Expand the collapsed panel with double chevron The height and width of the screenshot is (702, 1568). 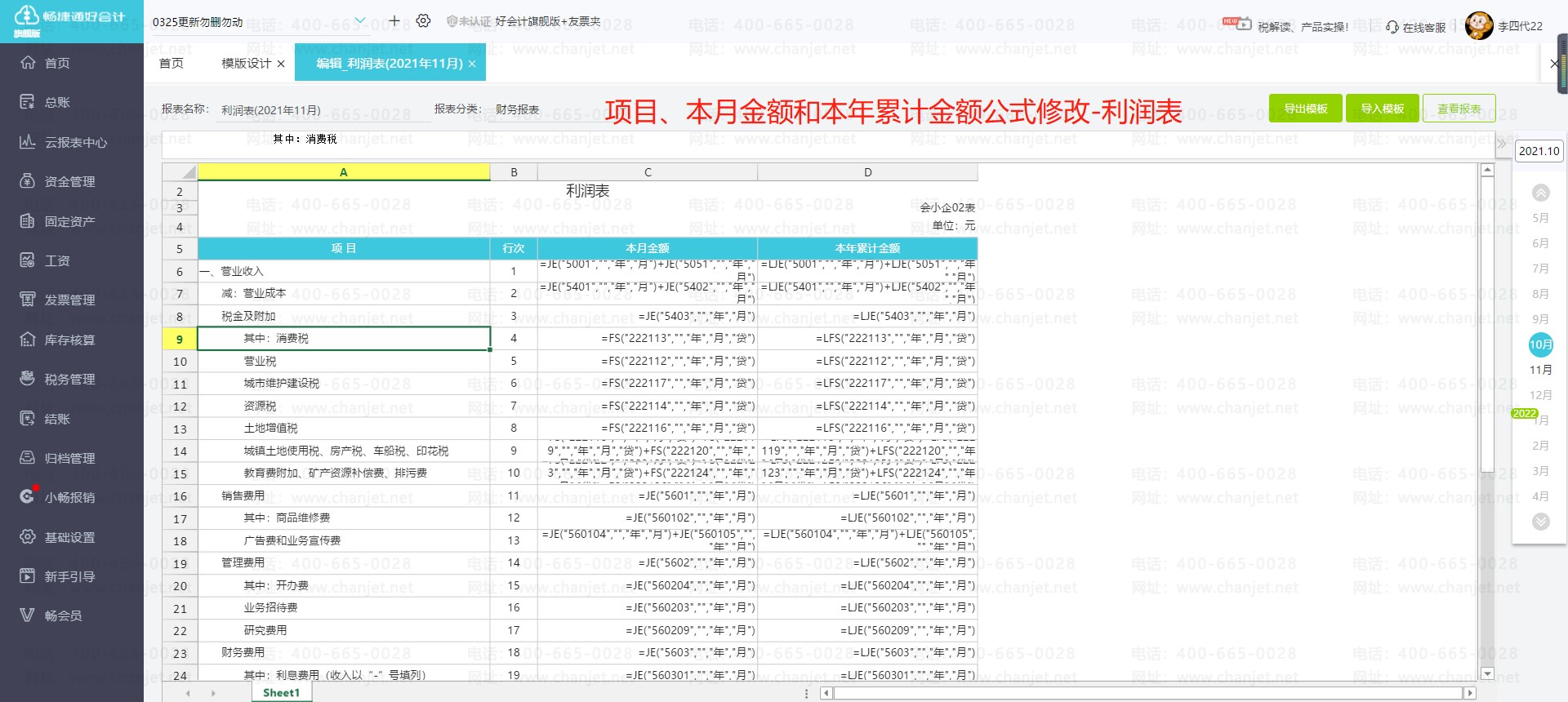click(1501, 144)
